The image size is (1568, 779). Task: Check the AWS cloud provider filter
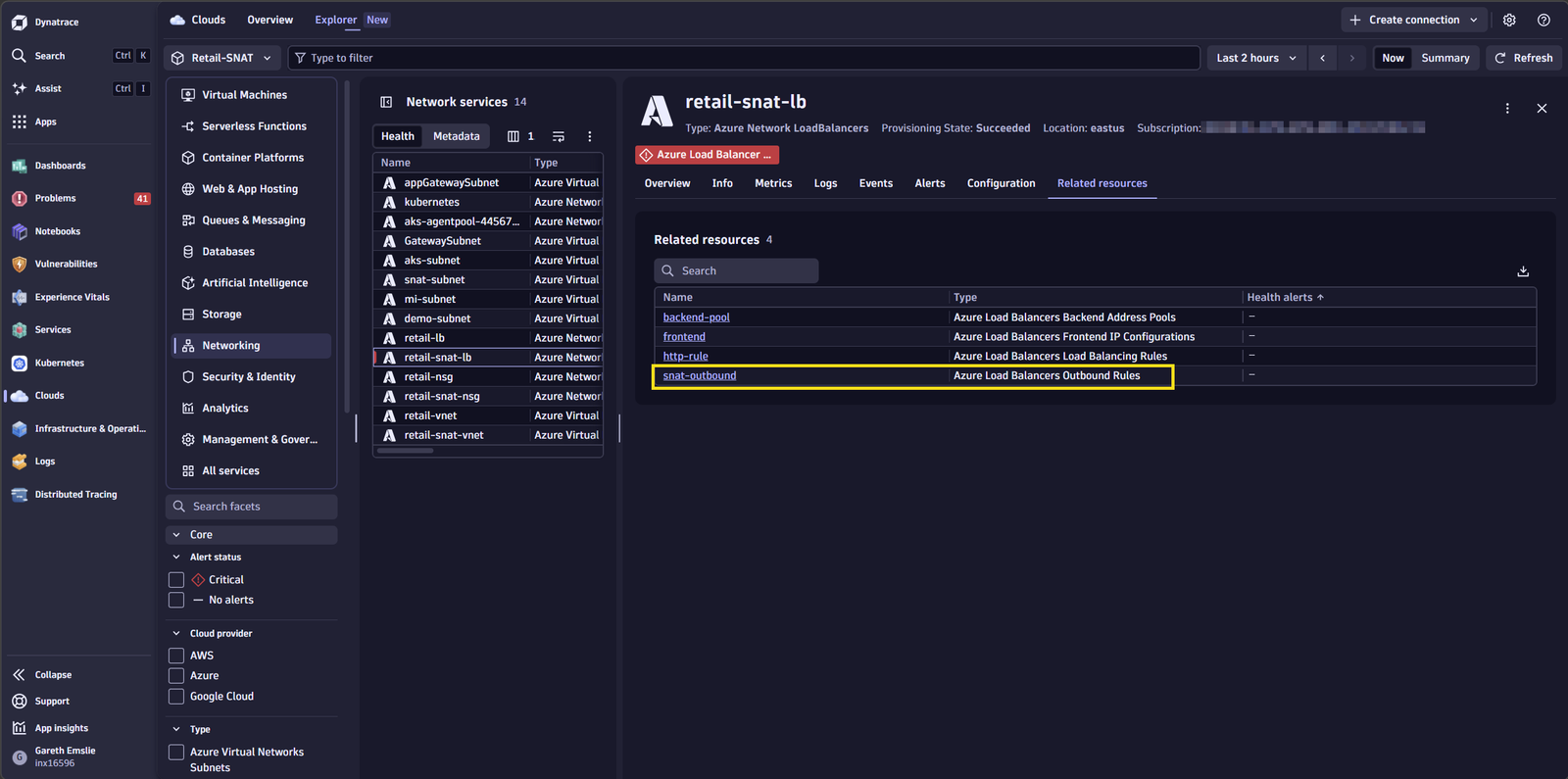tap(176, 656)
